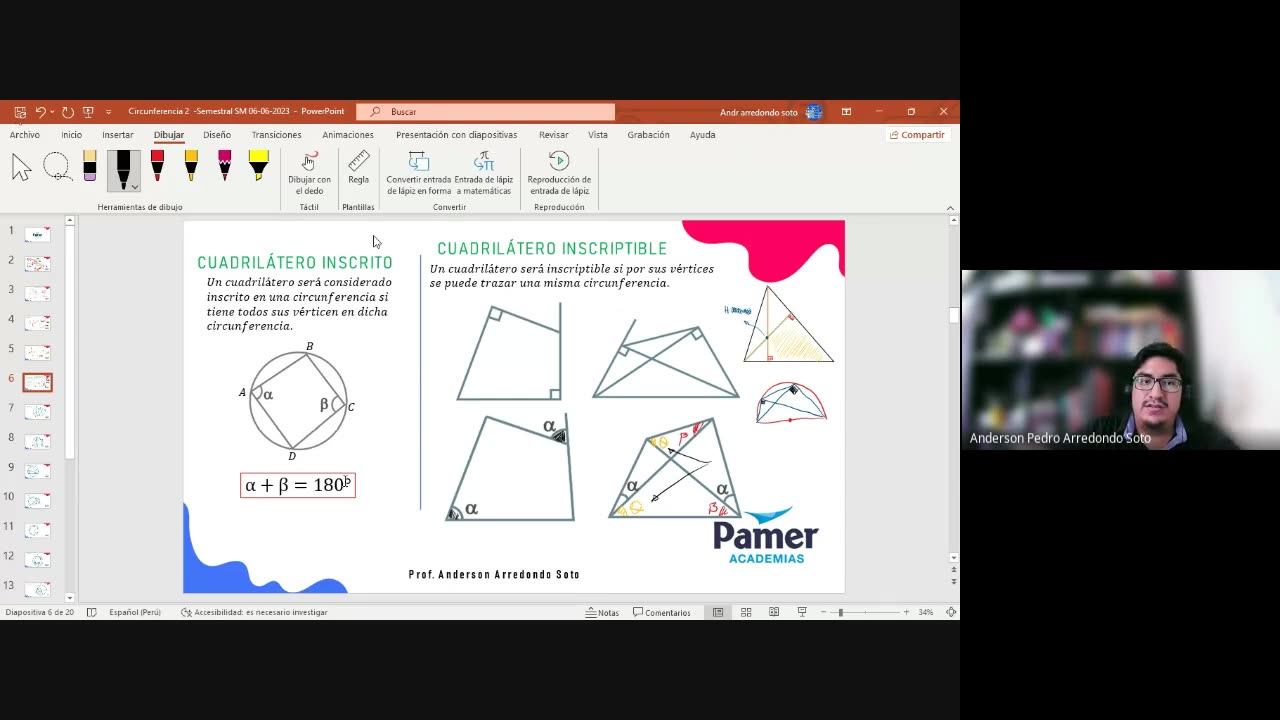This screenshot has width=1280, height=720.
Task: Start presentation from quick access icon
Action: (x=88, y=112)
